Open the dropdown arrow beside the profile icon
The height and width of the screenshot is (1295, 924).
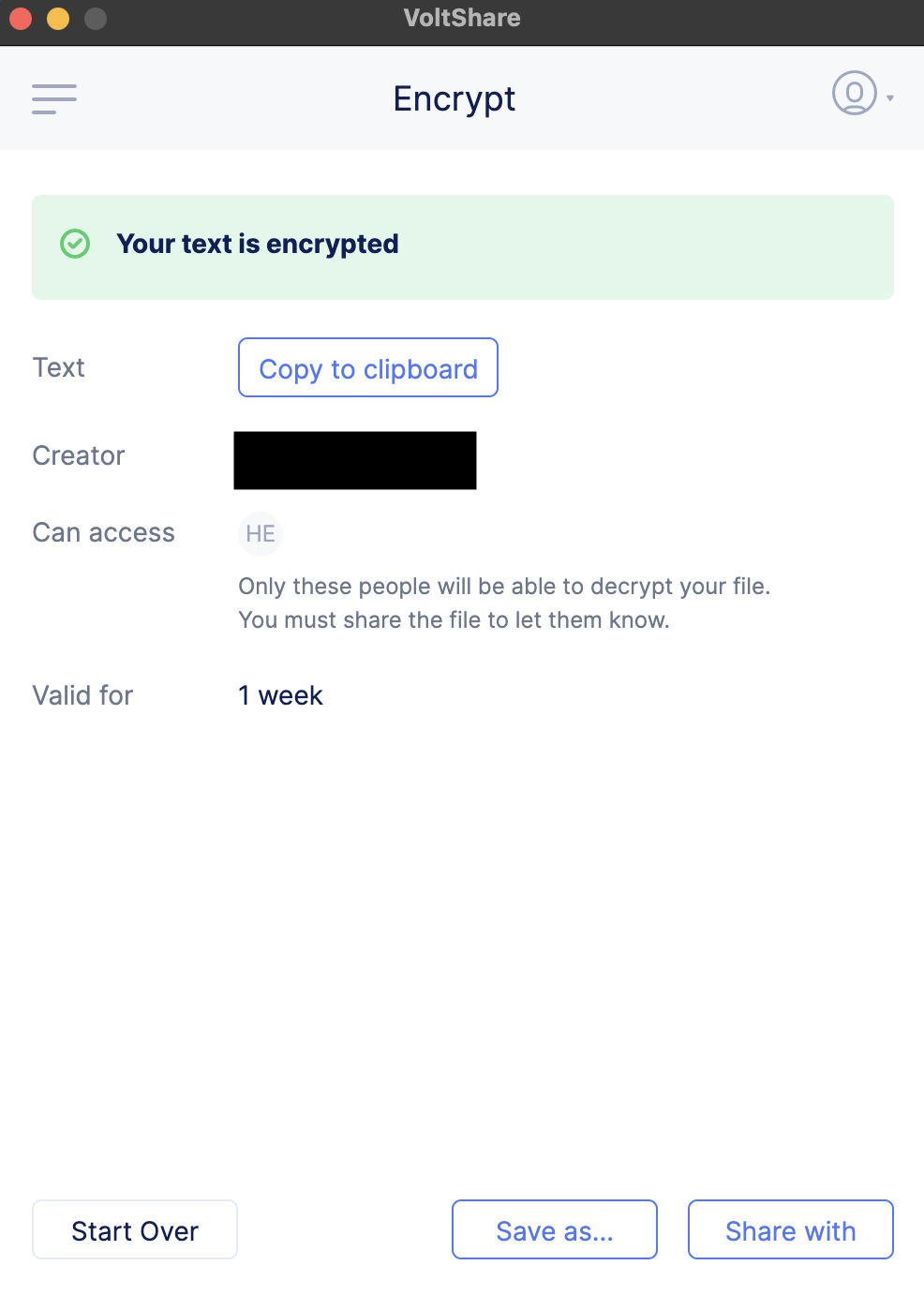point(890,97)
